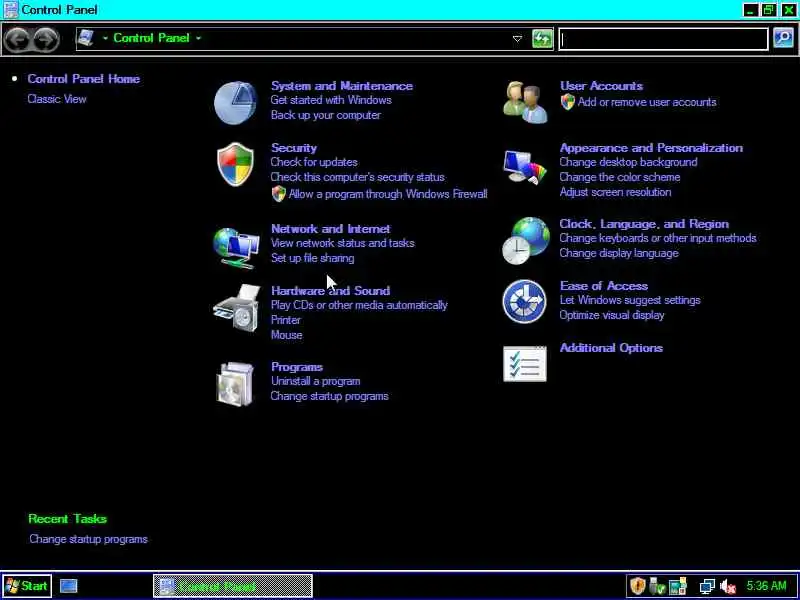The width and height of the screenshot is (800, 600).
Task: Click the Mouse link
Action: (287, 335)
